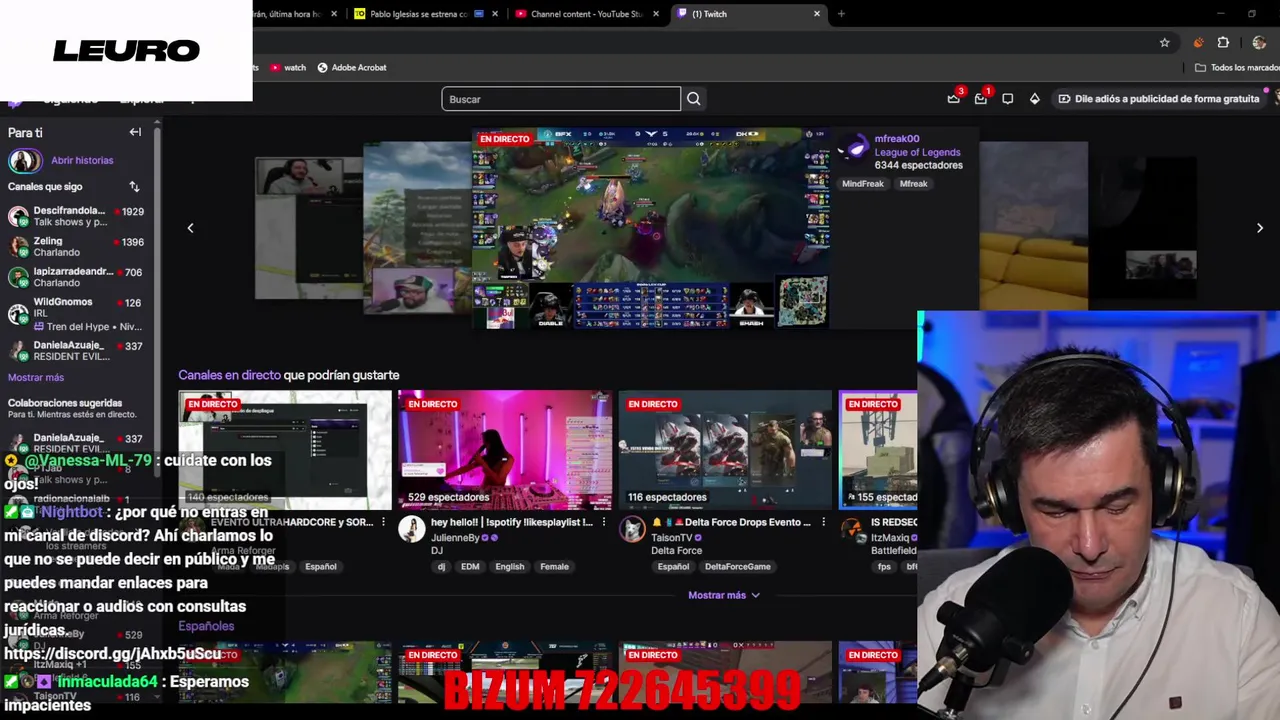Open JulienneBy avatar under stream card
Image resolution: width=1280 pixels, height=720 pixels.
(x=412, y=529)
